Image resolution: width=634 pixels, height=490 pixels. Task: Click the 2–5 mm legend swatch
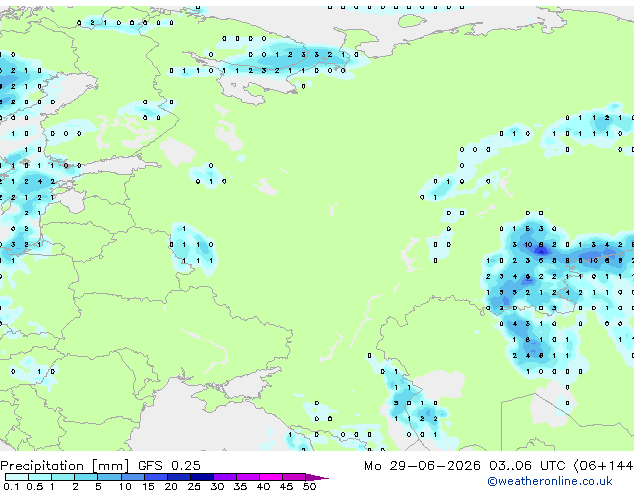[x=86, y=477]
